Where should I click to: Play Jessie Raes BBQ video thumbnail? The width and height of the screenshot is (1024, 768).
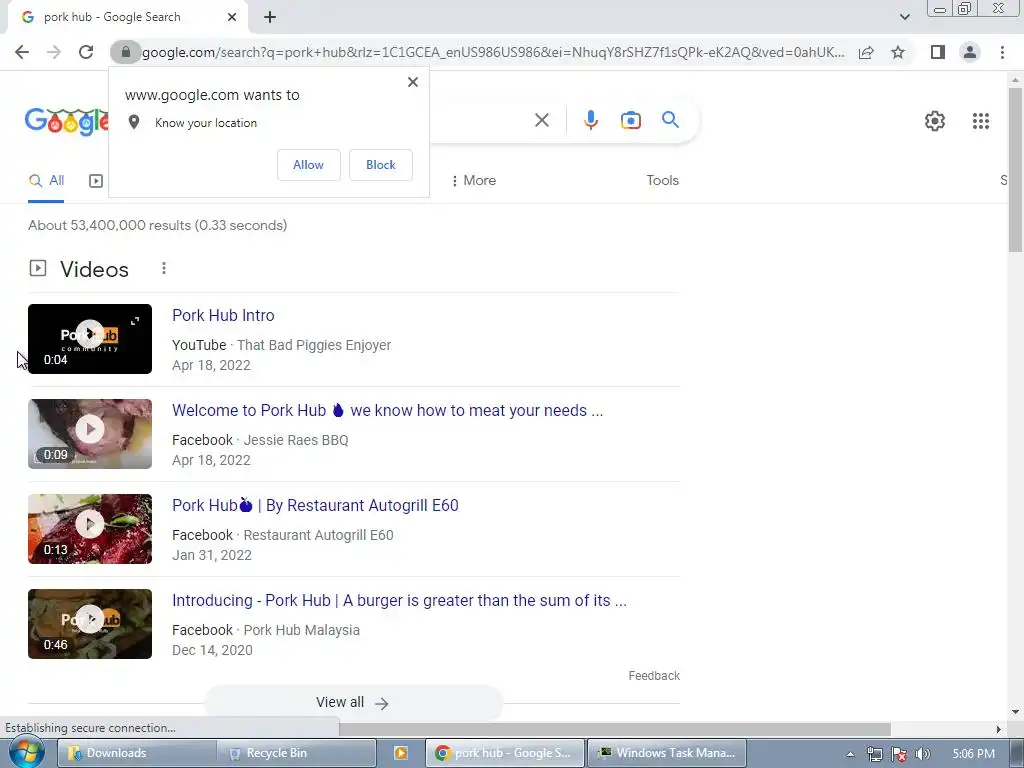click(90, 434)
